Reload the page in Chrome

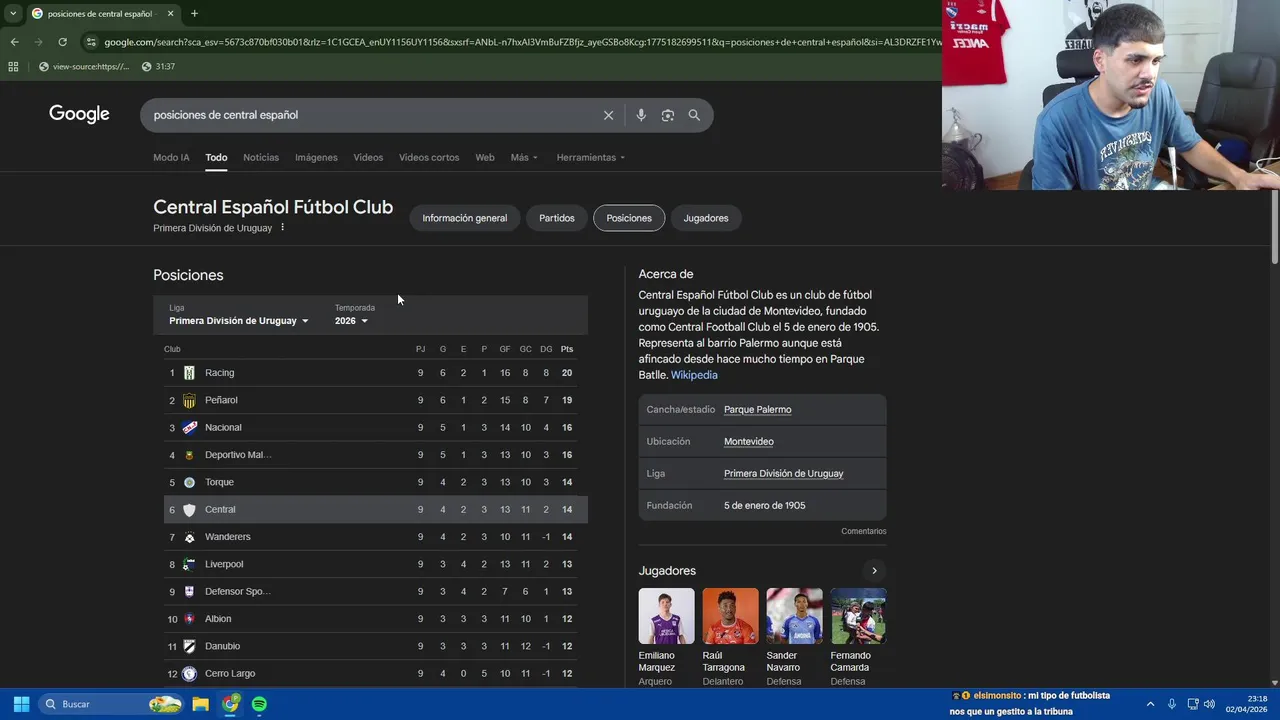tap(62, 42)
